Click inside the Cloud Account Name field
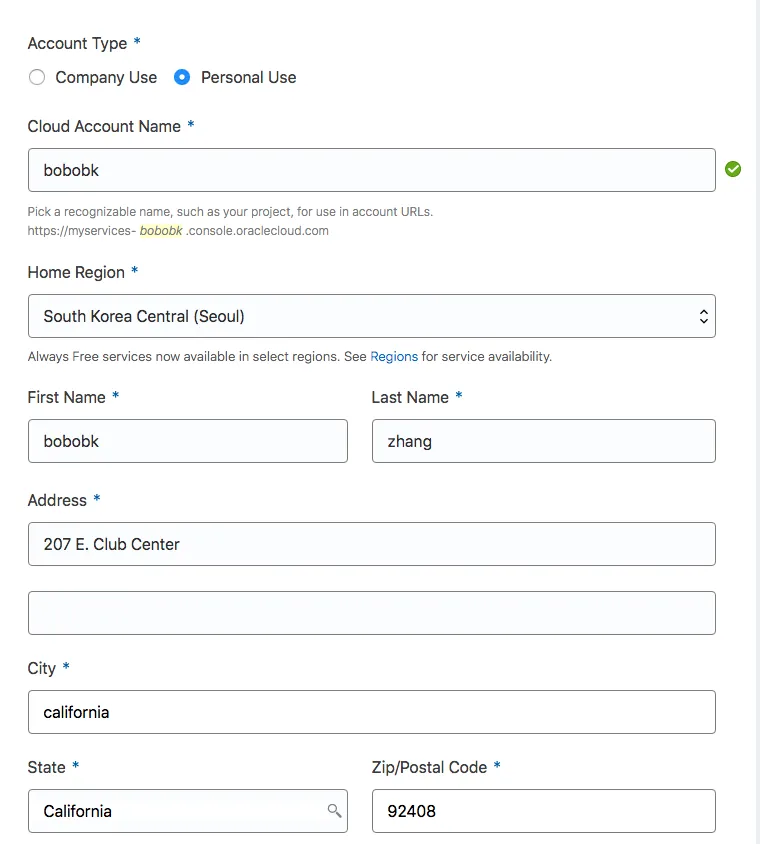The image size is (760, 844). pyautogui.click(x=371, y=169)
